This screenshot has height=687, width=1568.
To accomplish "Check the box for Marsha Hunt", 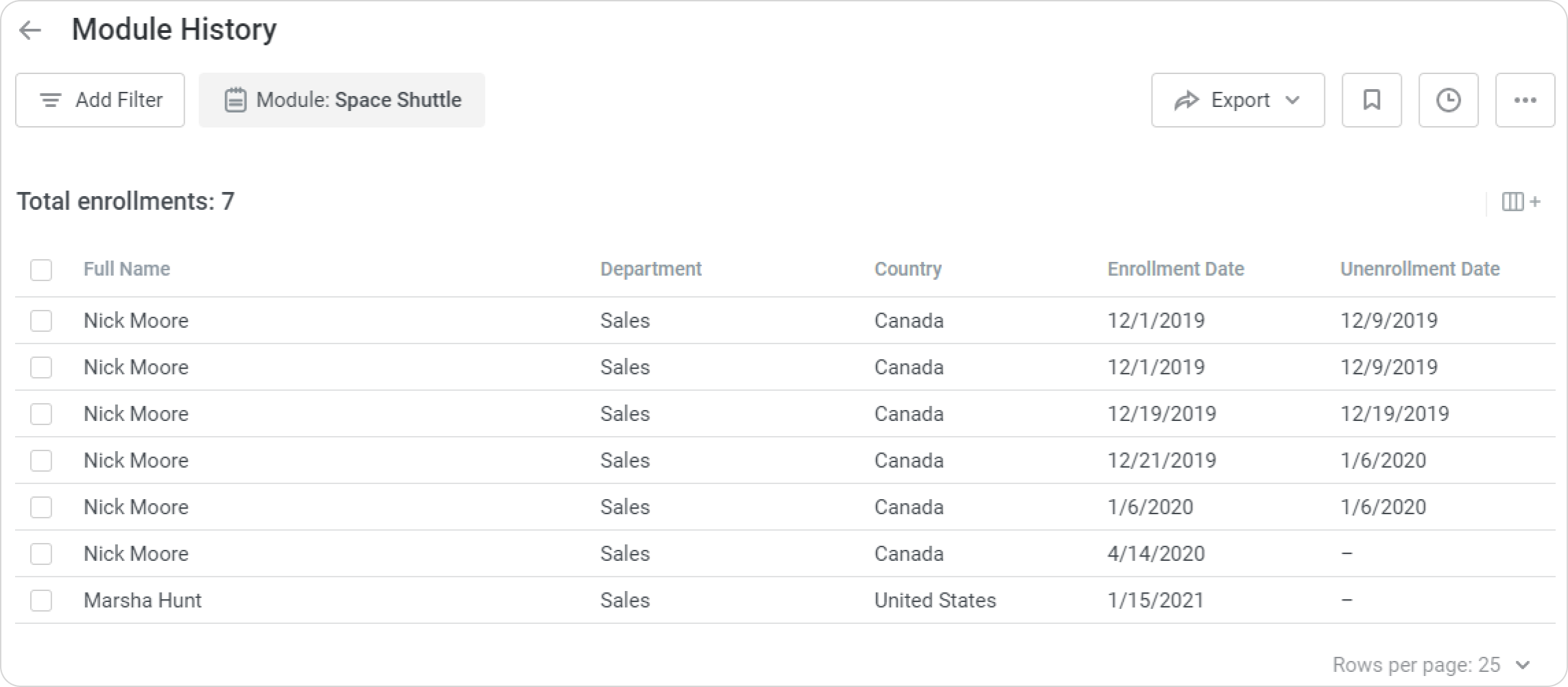I will tap(41, 601).
